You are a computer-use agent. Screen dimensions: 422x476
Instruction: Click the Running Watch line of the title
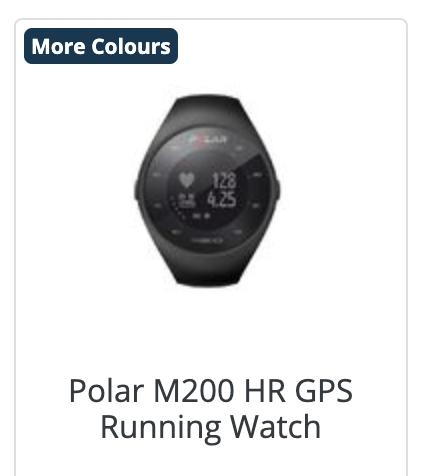pos(211,427)
